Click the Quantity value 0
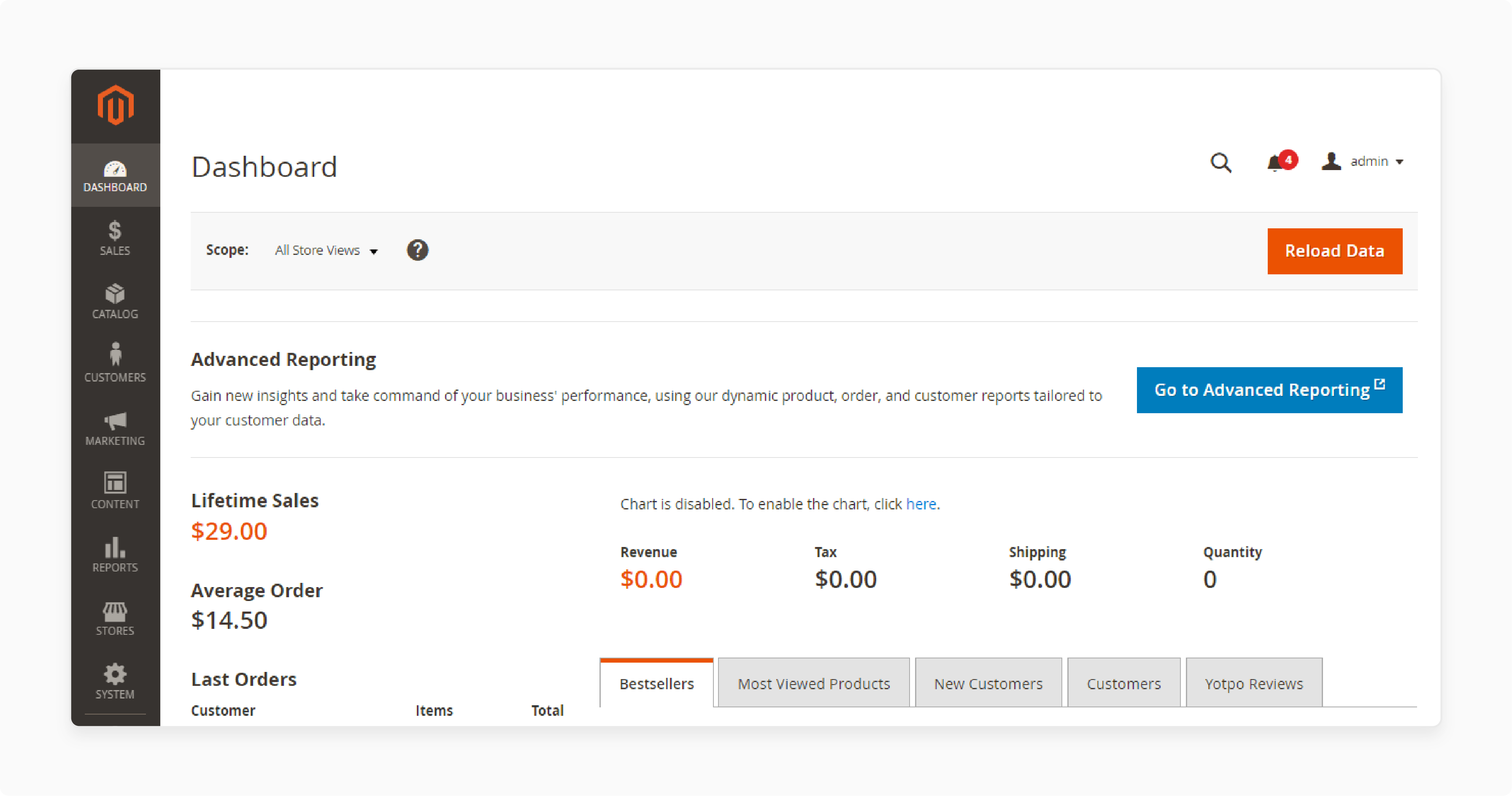Viewport: 1512px width, 796px height. click(x=1210, y=579)
